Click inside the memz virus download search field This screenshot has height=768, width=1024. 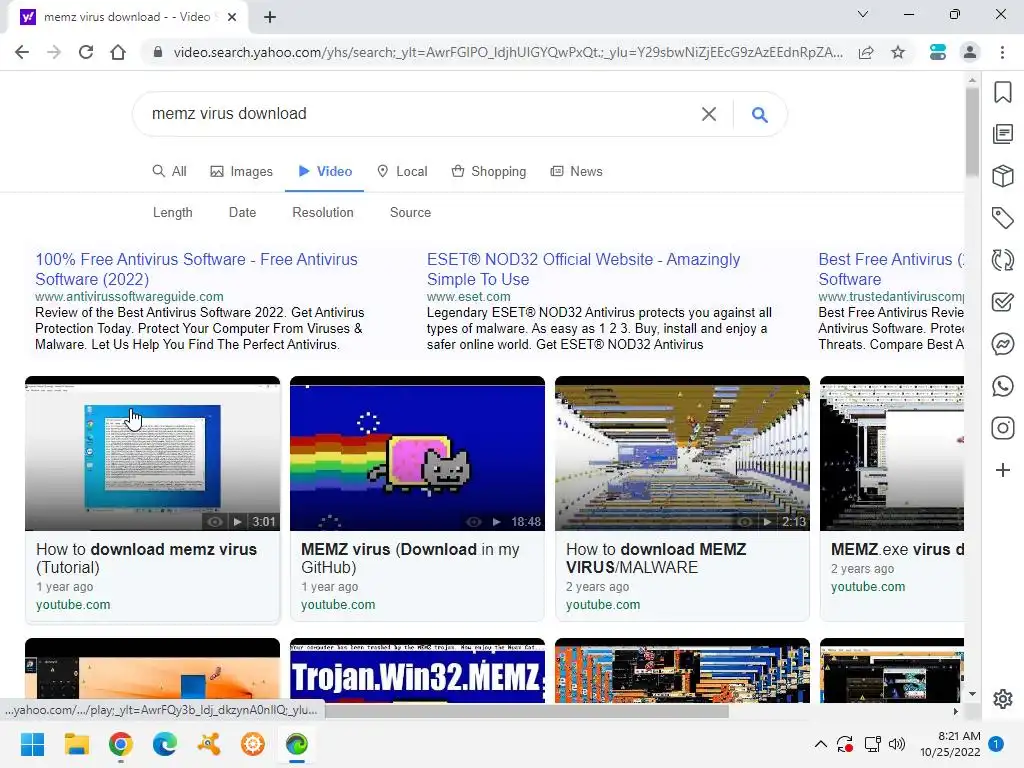coord(418,114)
